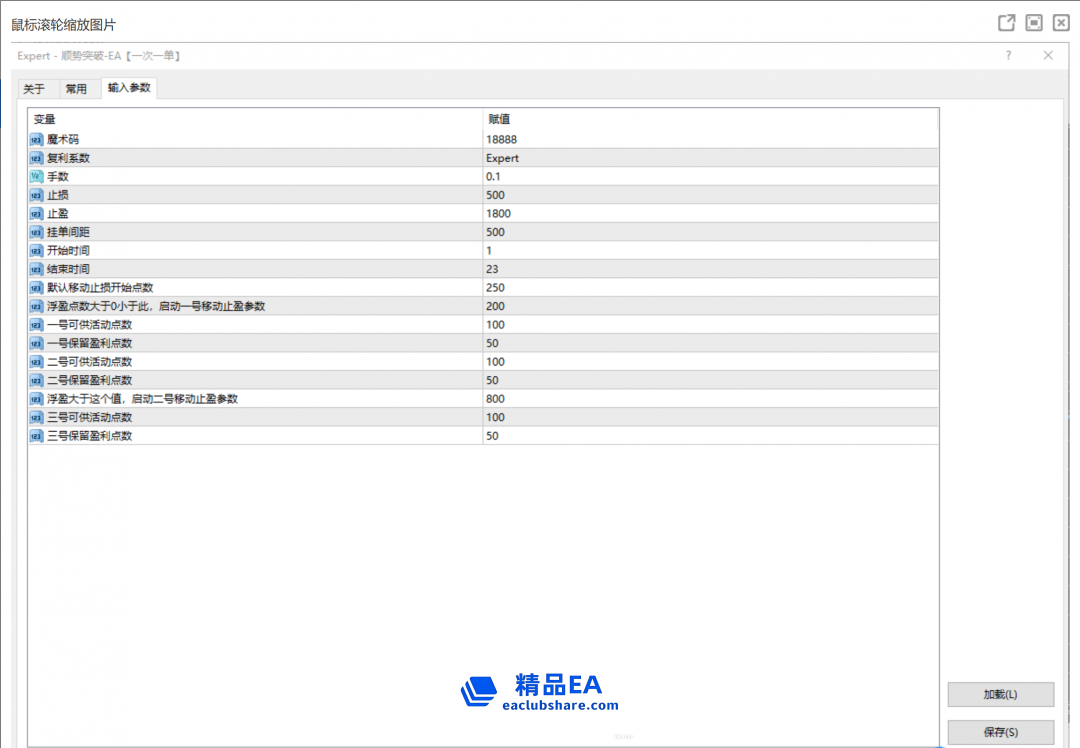Select the 输入参数 tab
The height and width of the screenshot is (748, 1080).
129,88
